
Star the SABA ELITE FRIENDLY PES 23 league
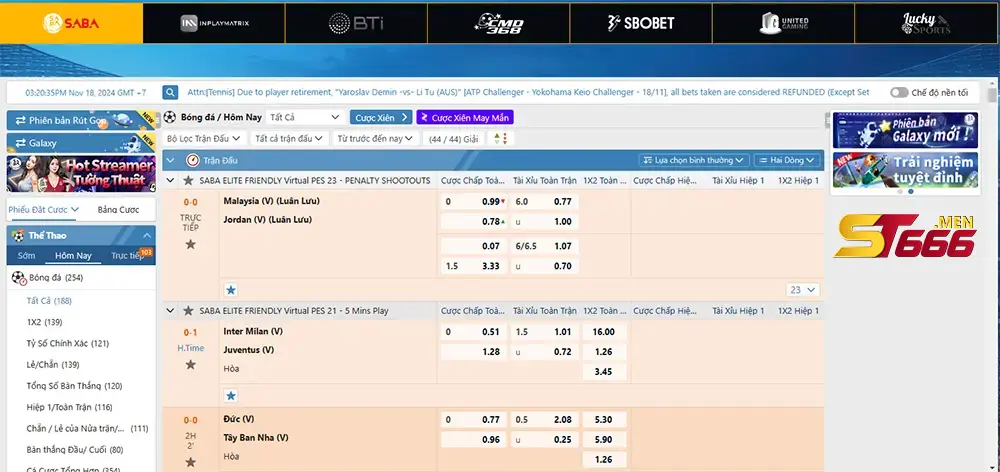tap(188, 181)
